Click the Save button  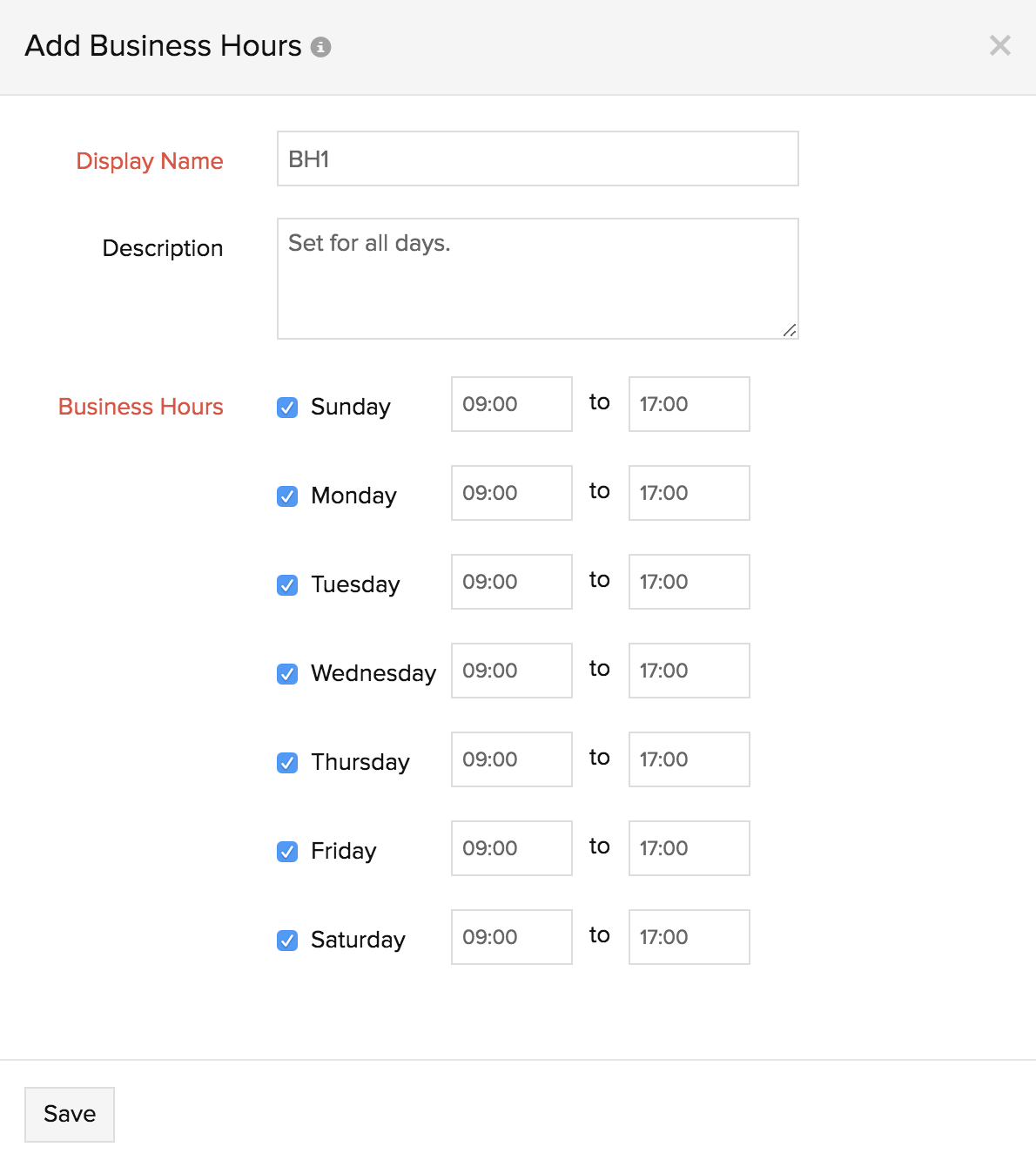69,1113
